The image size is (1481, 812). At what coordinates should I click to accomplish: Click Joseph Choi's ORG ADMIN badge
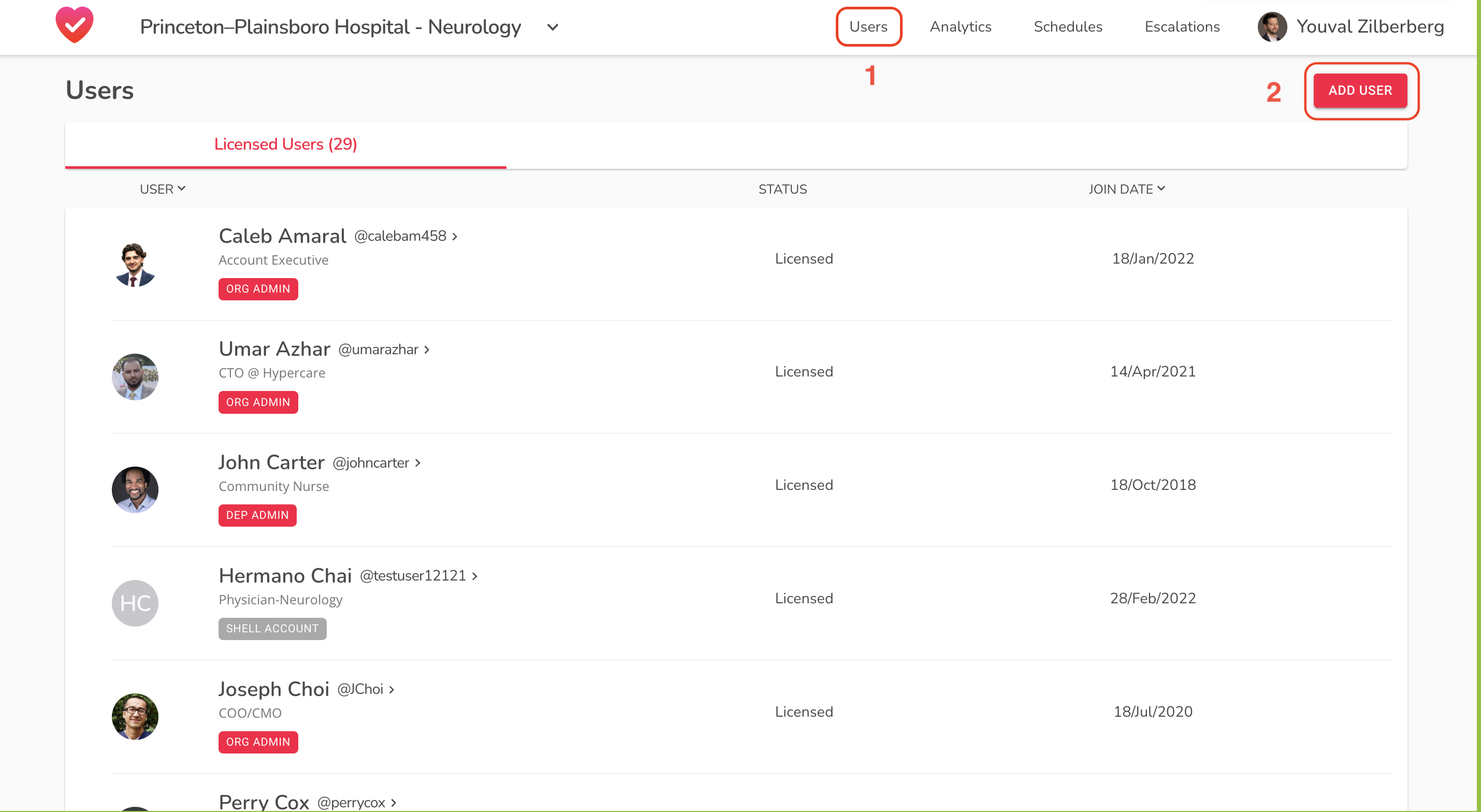[258, 743]
